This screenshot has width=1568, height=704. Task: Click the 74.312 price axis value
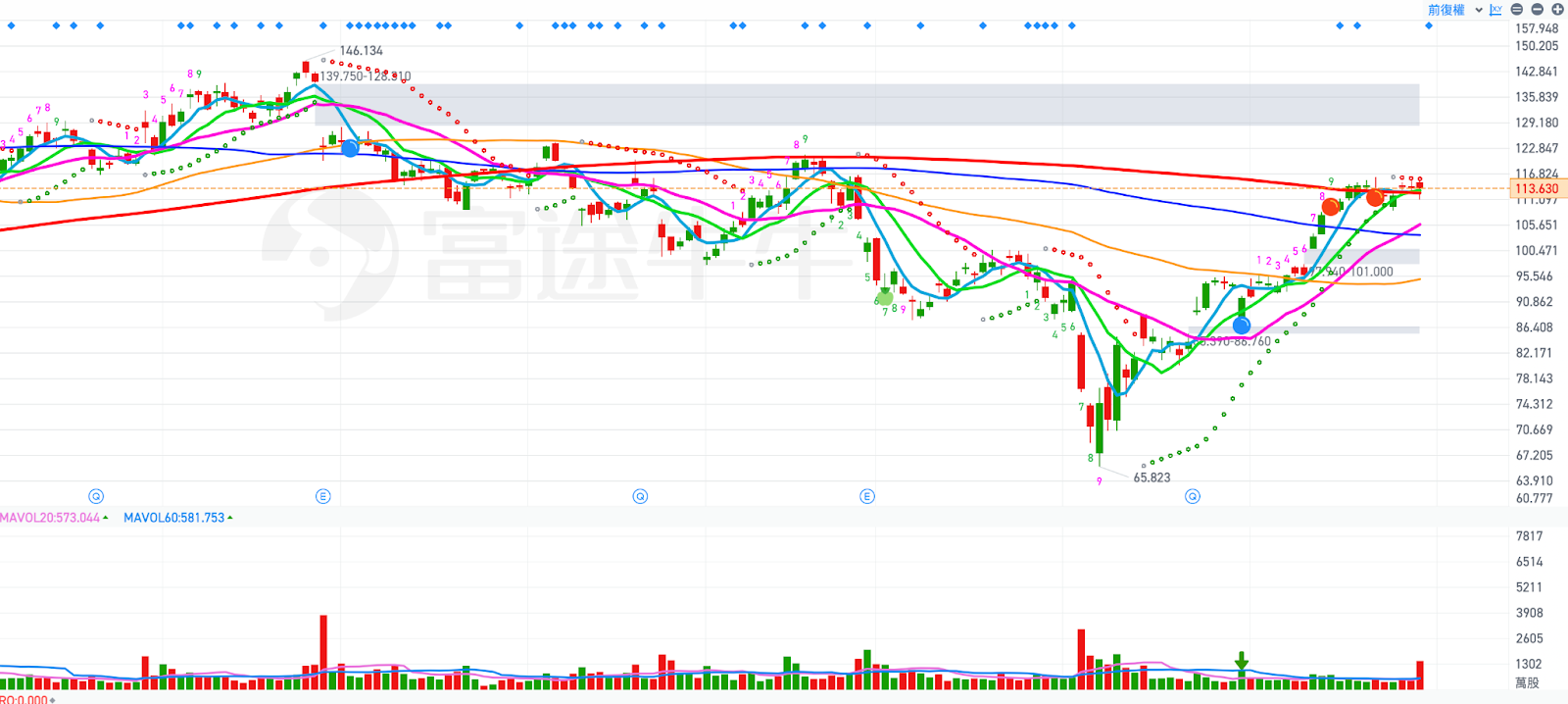(x=1535, y=404)
